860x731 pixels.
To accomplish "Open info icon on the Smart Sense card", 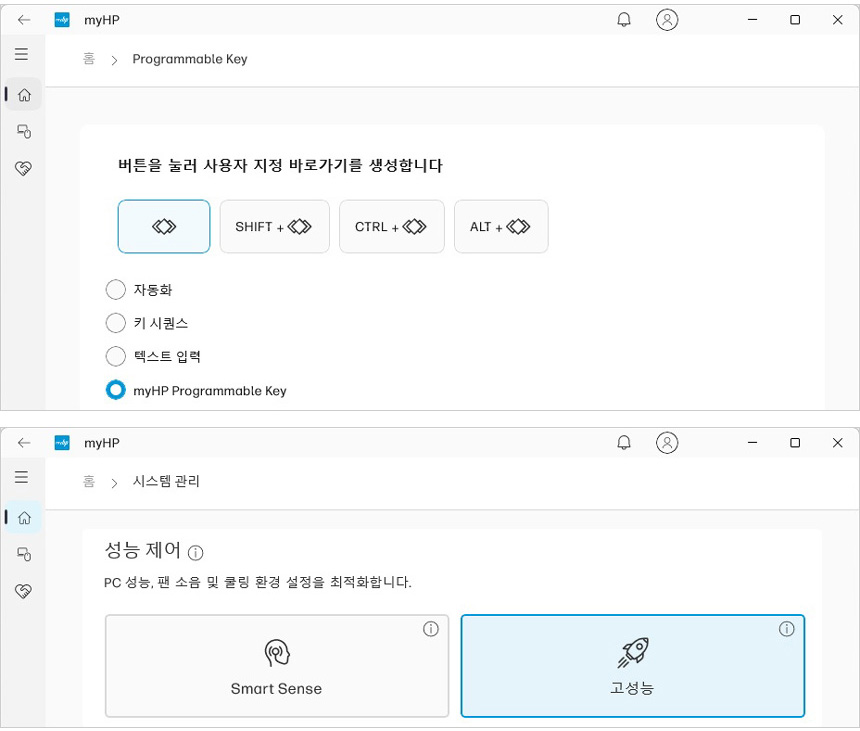I will point(431,629).
